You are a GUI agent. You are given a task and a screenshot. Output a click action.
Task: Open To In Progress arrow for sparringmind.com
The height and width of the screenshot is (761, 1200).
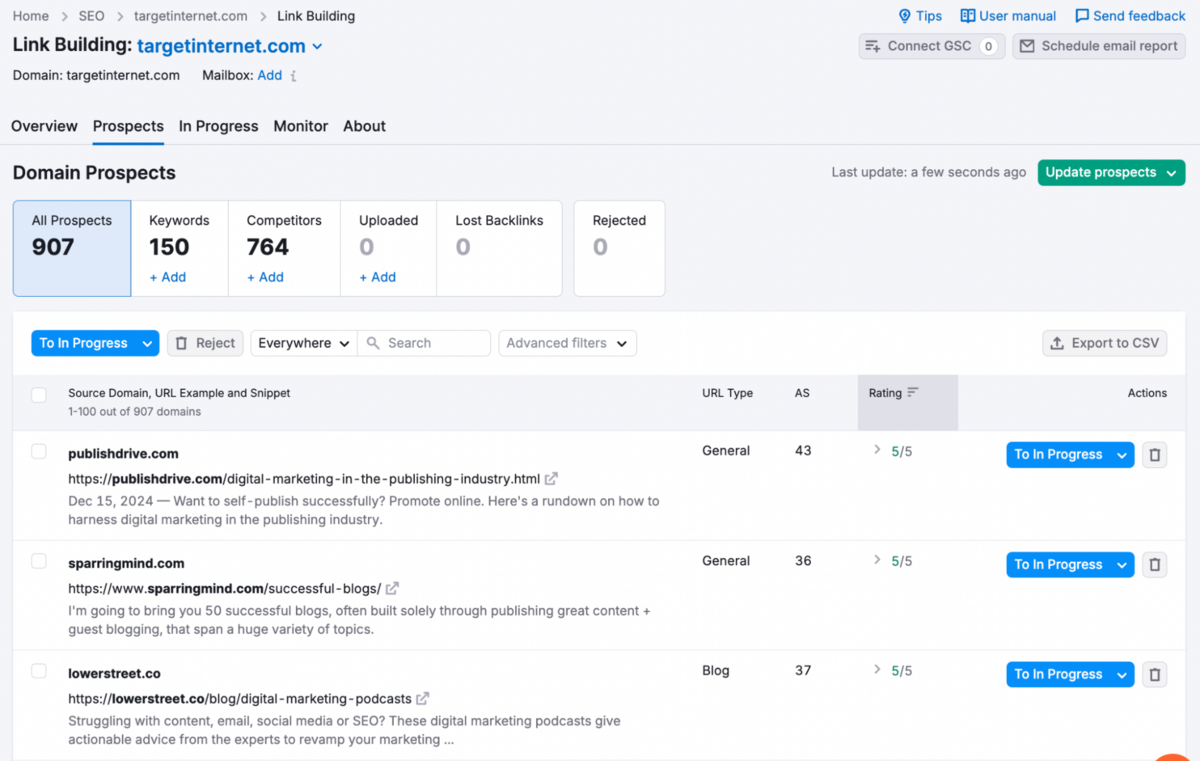pos(1122,565)
